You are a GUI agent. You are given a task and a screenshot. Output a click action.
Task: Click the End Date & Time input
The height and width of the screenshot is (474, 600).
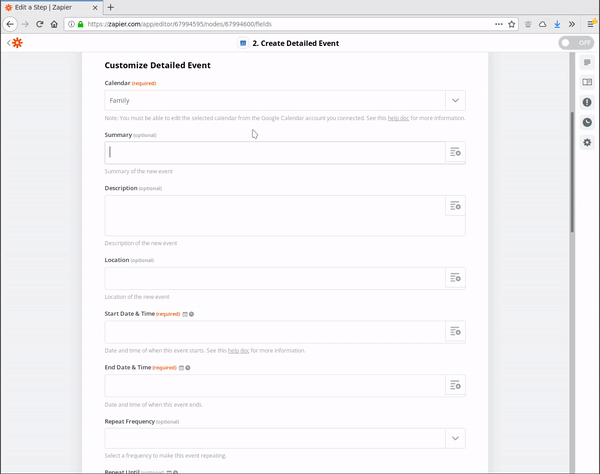tap(275, 386)
